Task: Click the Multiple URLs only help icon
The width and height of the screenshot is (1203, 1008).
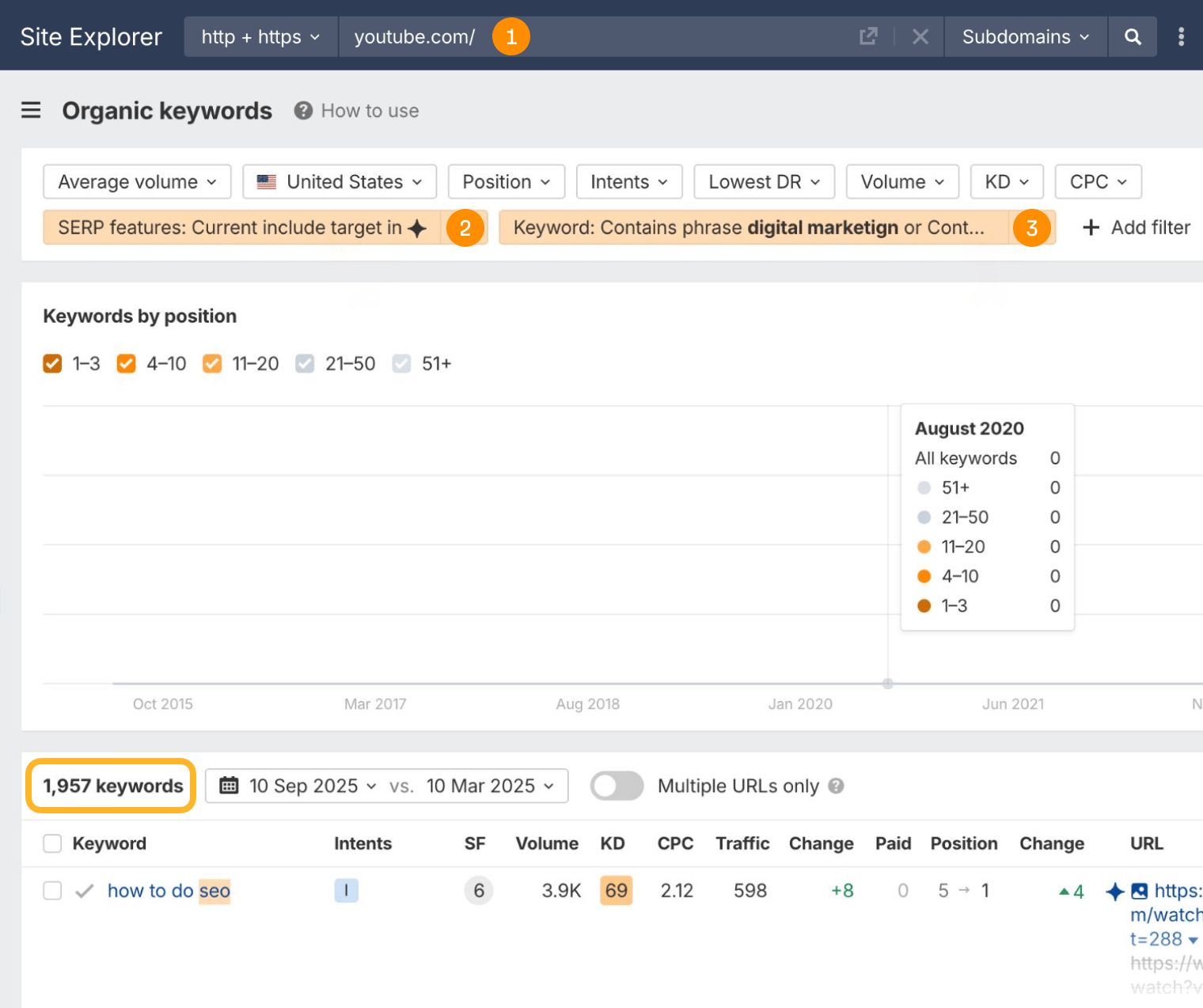Action: [x=836, y=786]
